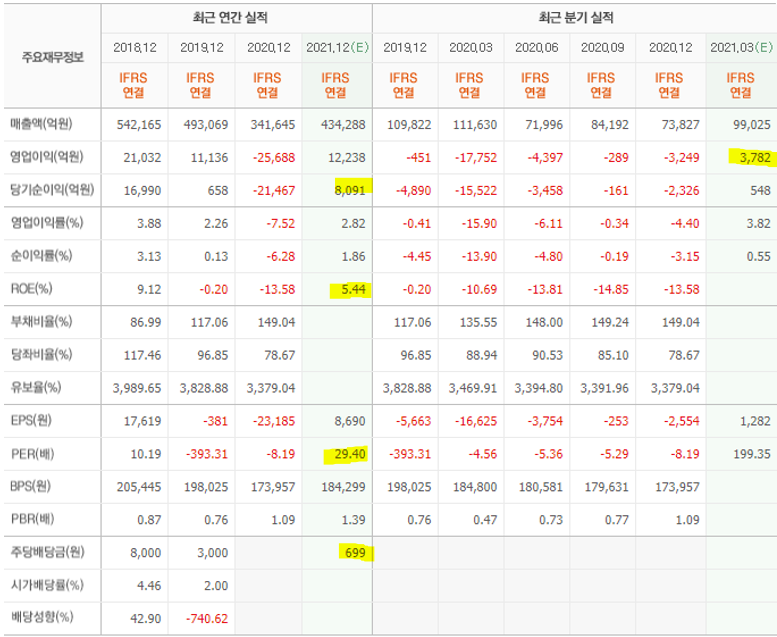Screen dimensions: 777x637
Task: Click the 542,165 sales value
Action: (139, 124)
